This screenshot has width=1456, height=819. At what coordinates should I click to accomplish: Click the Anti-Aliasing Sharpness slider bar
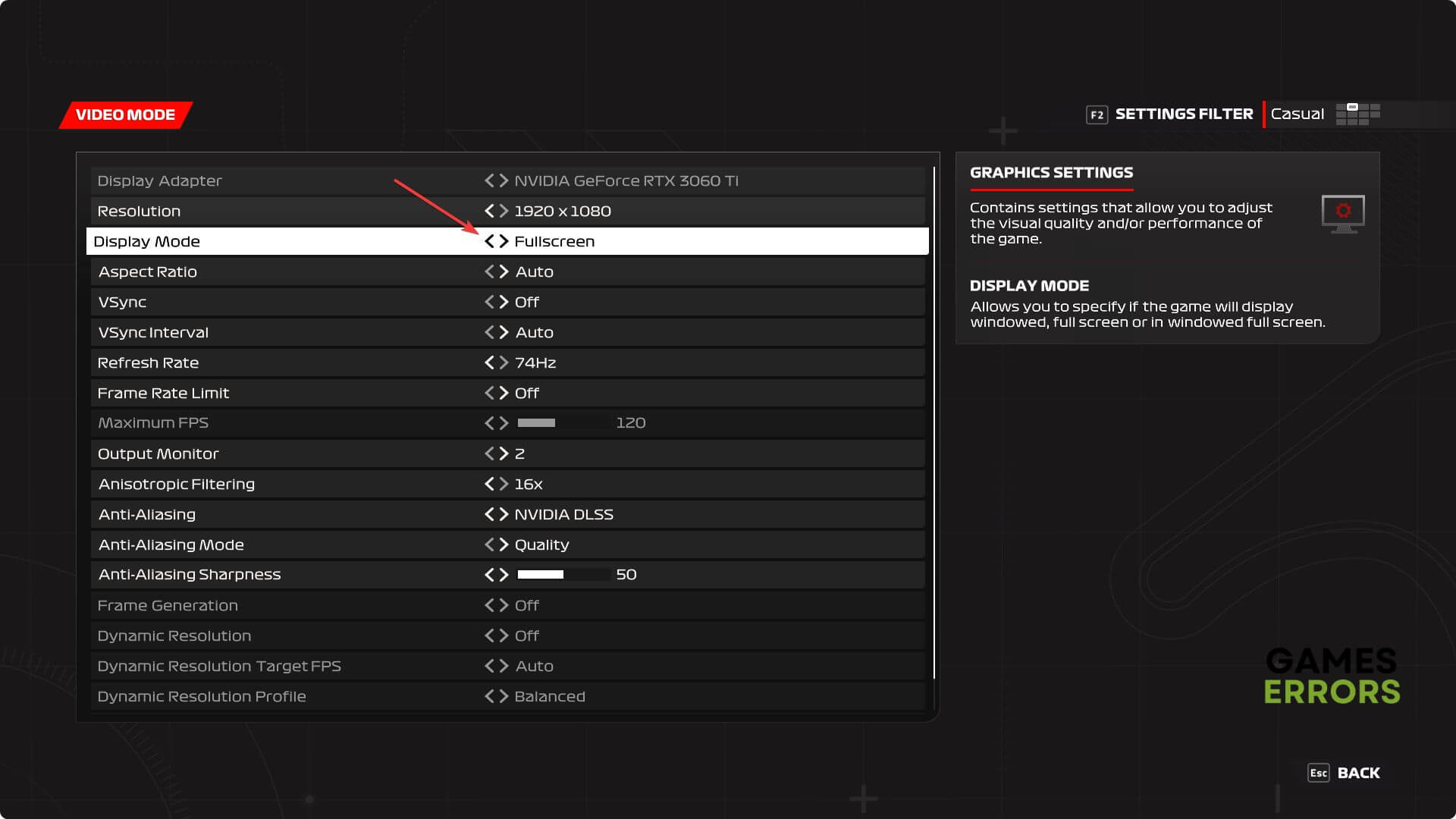pyautogui.click(x=563, y=575)
